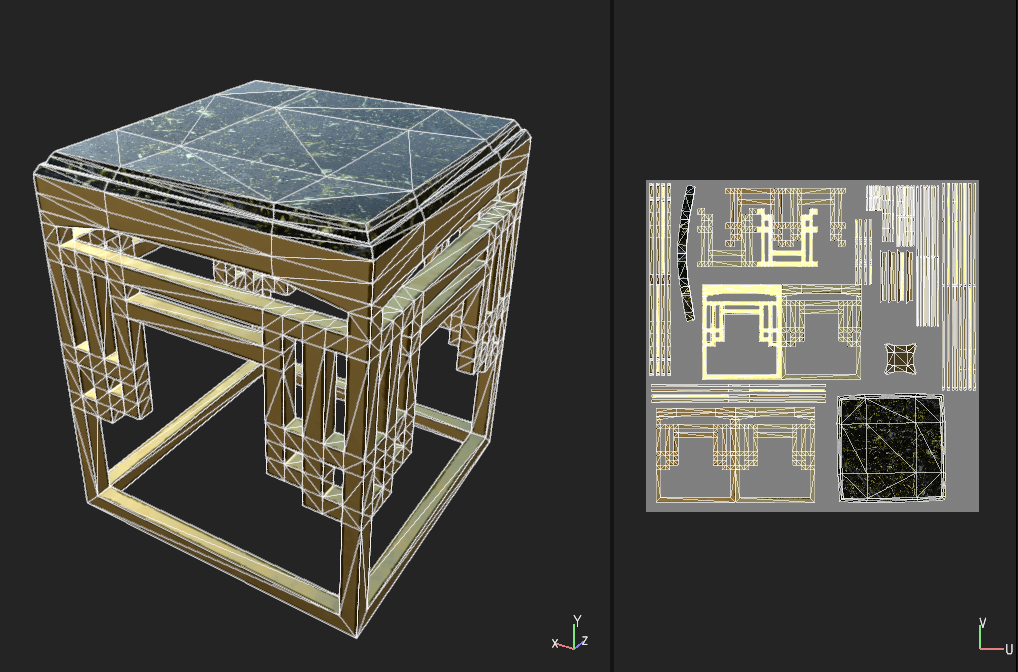
Task: Click the U label on the UV axis indicator
Action: click(x=1008, y=649)
